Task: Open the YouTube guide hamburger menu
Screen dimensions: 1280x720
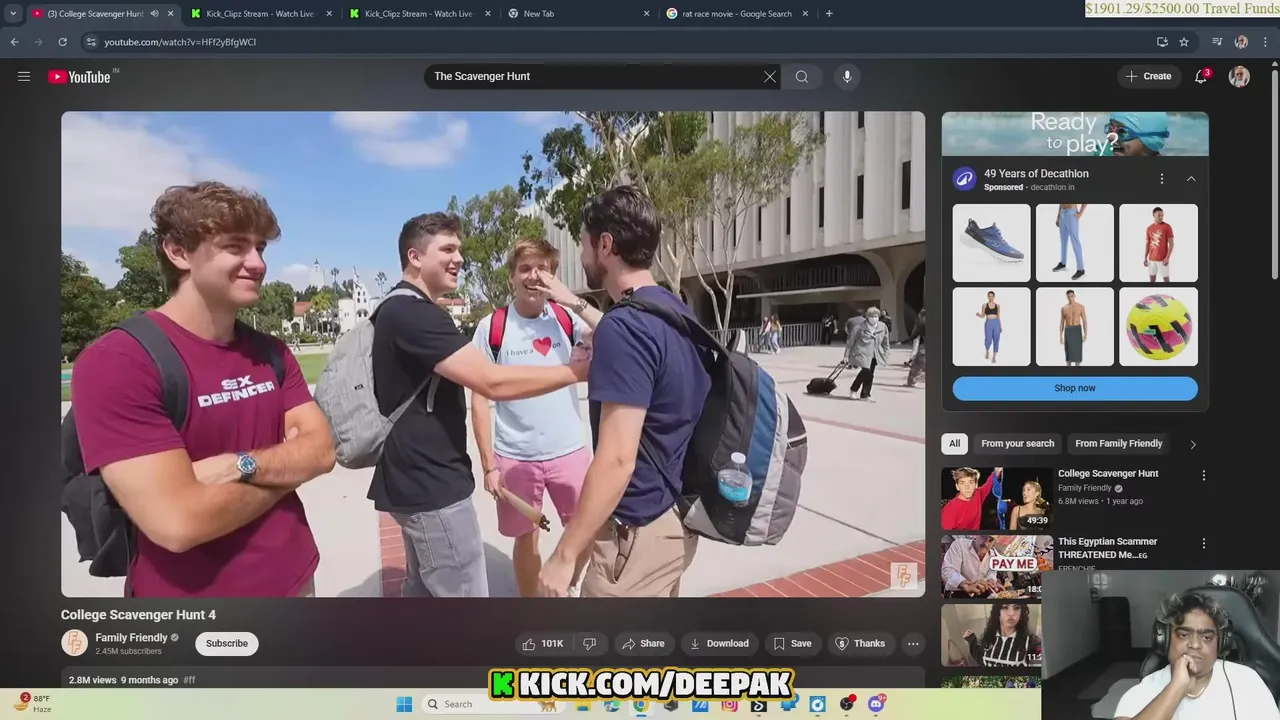Action: [x=24, y=76]
